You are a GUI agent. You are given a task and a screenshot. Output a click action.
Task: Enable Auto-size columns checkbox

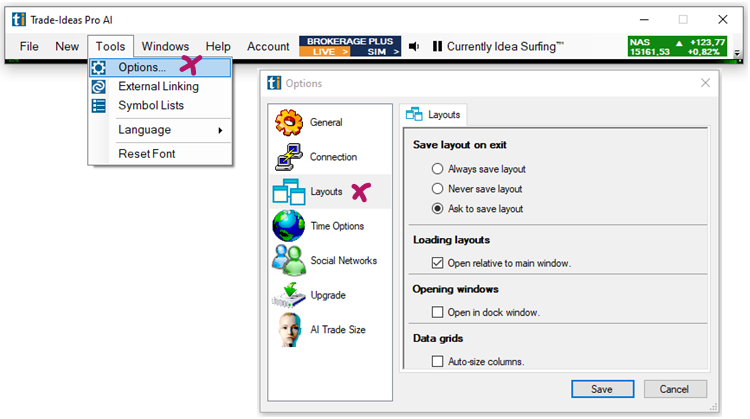click(x=437, y=361)
